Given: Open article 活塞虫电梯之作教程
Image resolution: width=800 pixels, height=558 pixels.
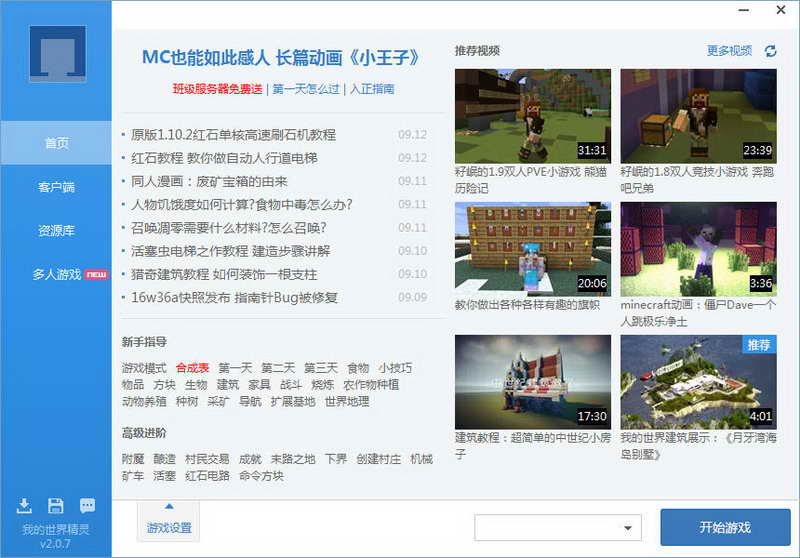Looking at the screenshot, I should pyautogui.click(x=231, y=251).
